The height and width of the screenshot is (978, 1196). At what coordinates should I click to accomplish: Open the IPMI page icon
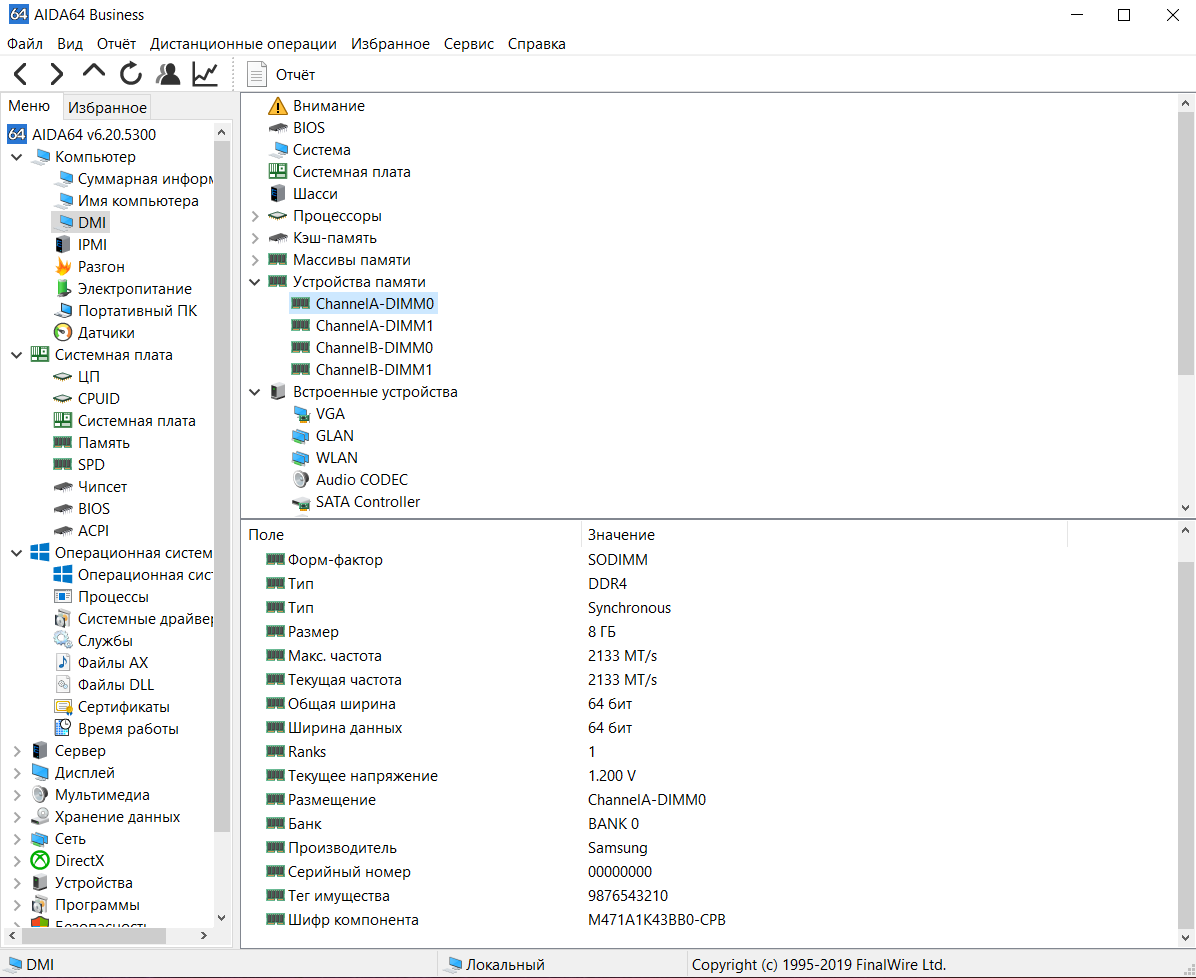click(63, 245)
